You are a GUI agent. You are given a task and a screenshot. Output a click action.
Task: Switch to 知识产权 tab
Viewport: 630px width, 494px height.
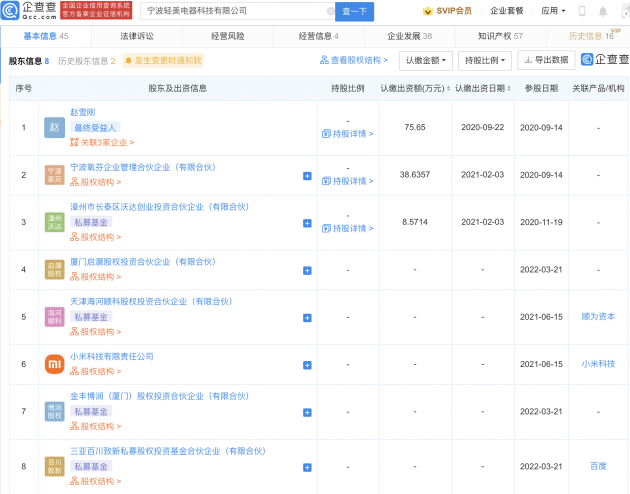pos(500,36)
